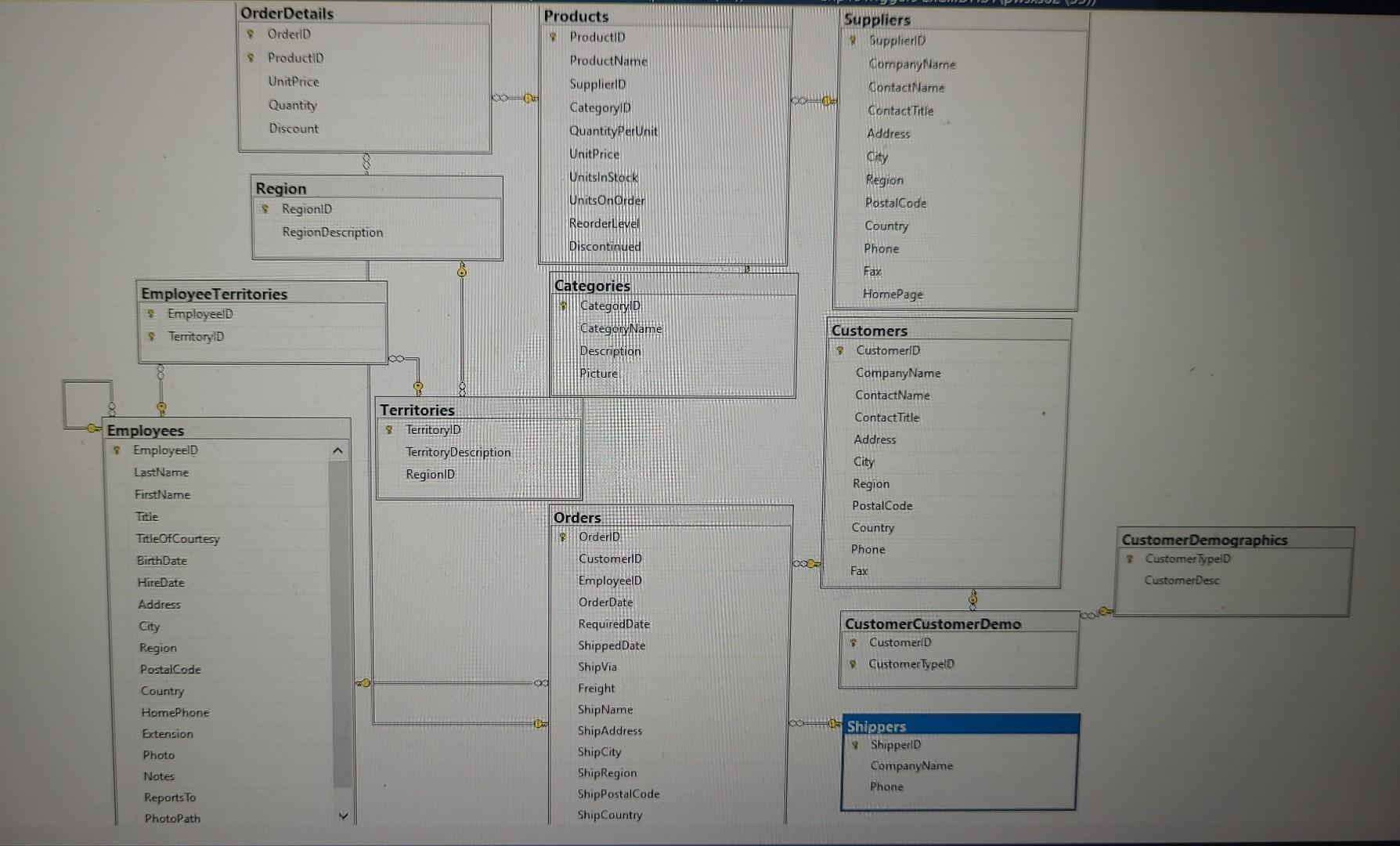Click the key icon beside CustomerTypeID in CustomerDemographics
The height and width of the screenshot is (846, 1400).
[1129, 559]
